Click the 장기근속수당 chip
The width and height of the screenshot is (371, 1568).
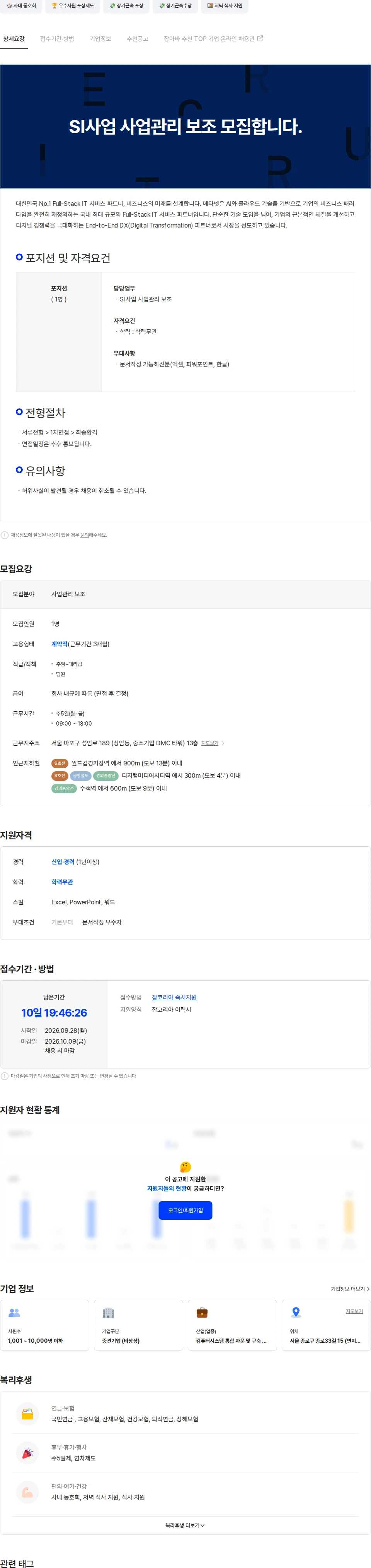[x=175, y=5]
